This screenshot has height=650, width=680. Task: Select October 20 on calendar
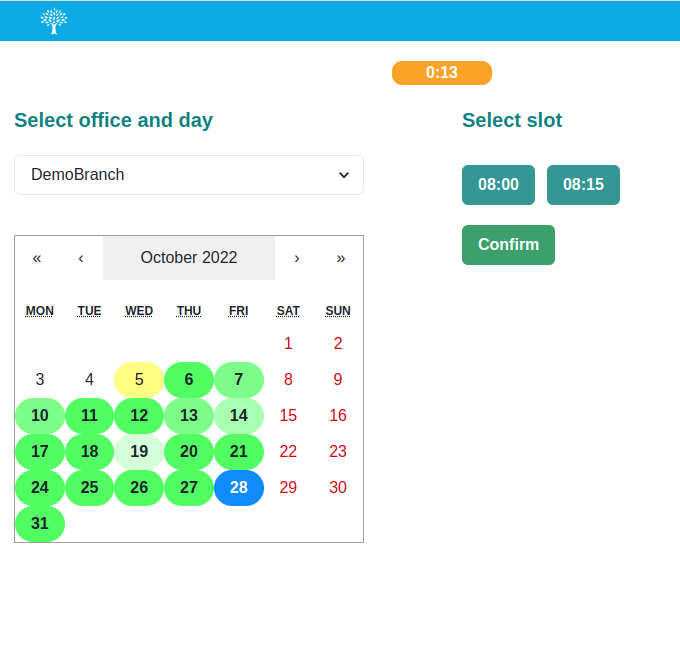coord(189,451)
